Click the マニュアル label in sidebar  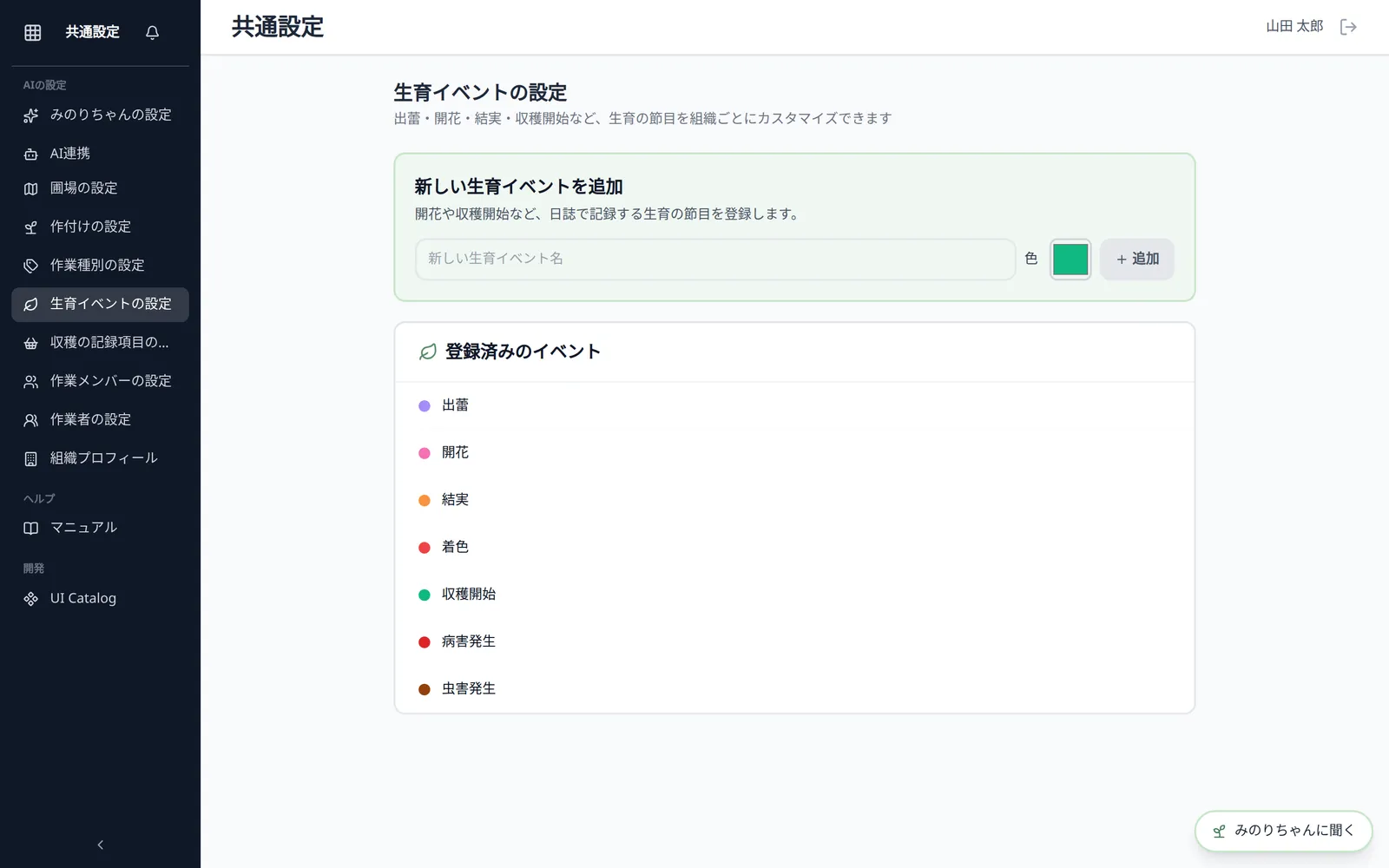[x=83, y=527]
